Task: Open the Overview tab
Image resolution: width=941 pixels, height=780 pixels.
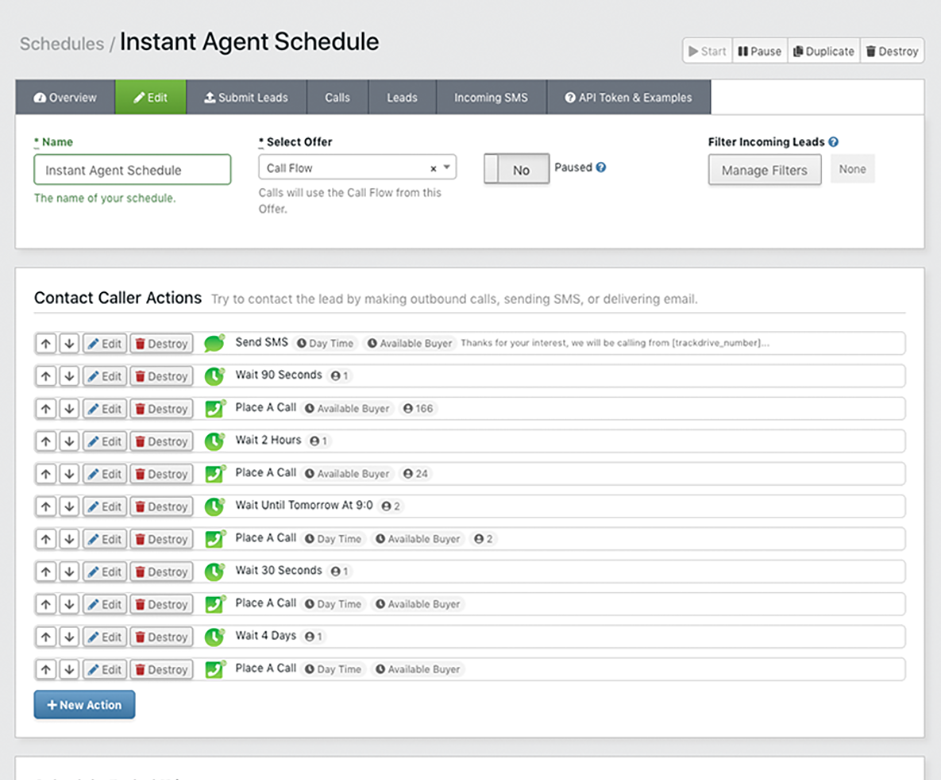Action: pyautogui.click(x=65, y=97)
